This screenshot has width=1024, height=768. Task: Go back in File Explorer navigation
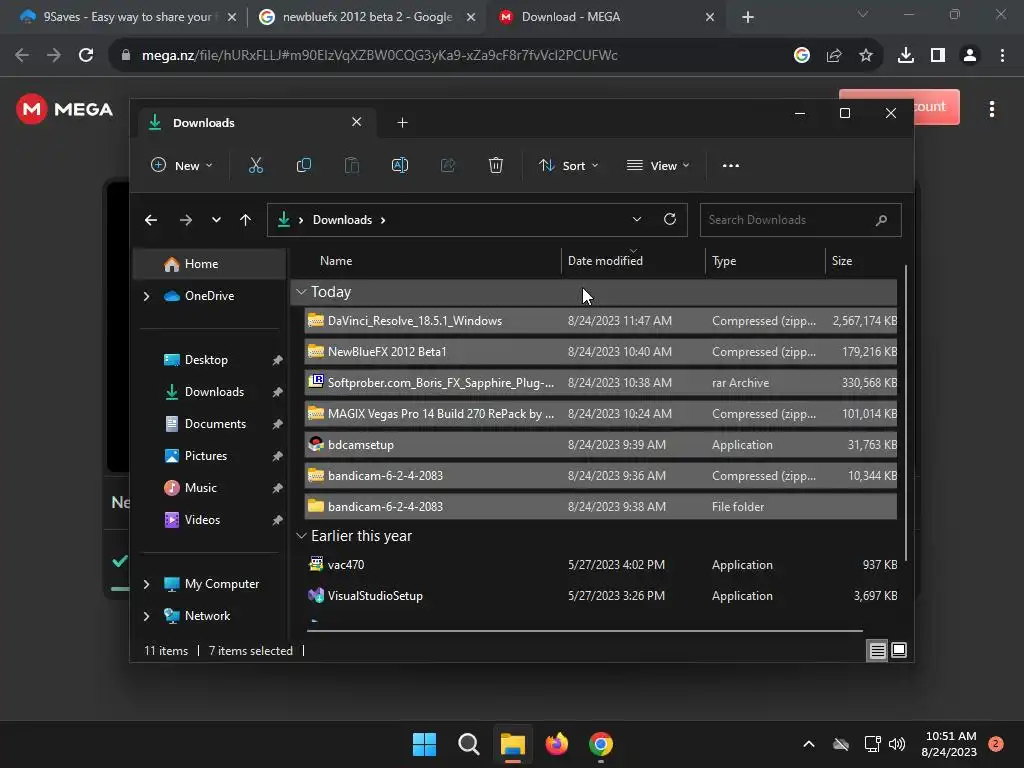click(151, 220)
